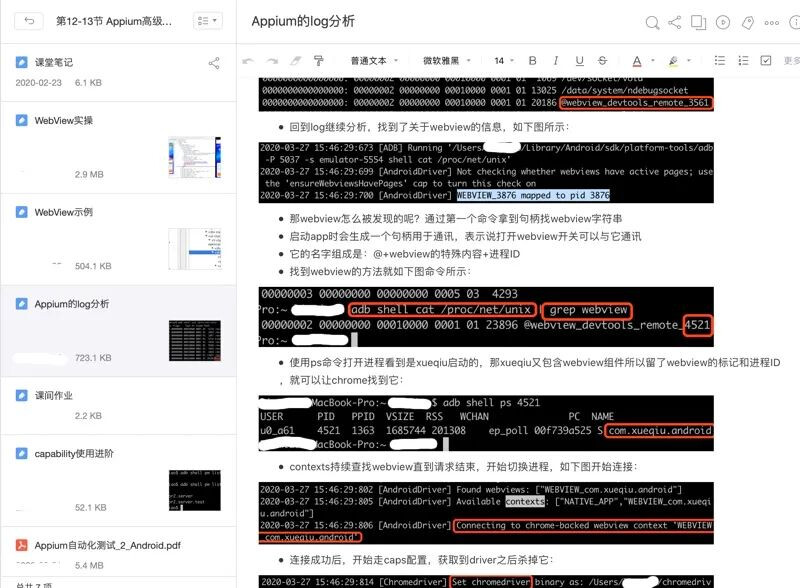Image resolution: width=800 pixels, height=588 pixels.
Task: Toggle underline formatting
Action: (x=579, y=61)
